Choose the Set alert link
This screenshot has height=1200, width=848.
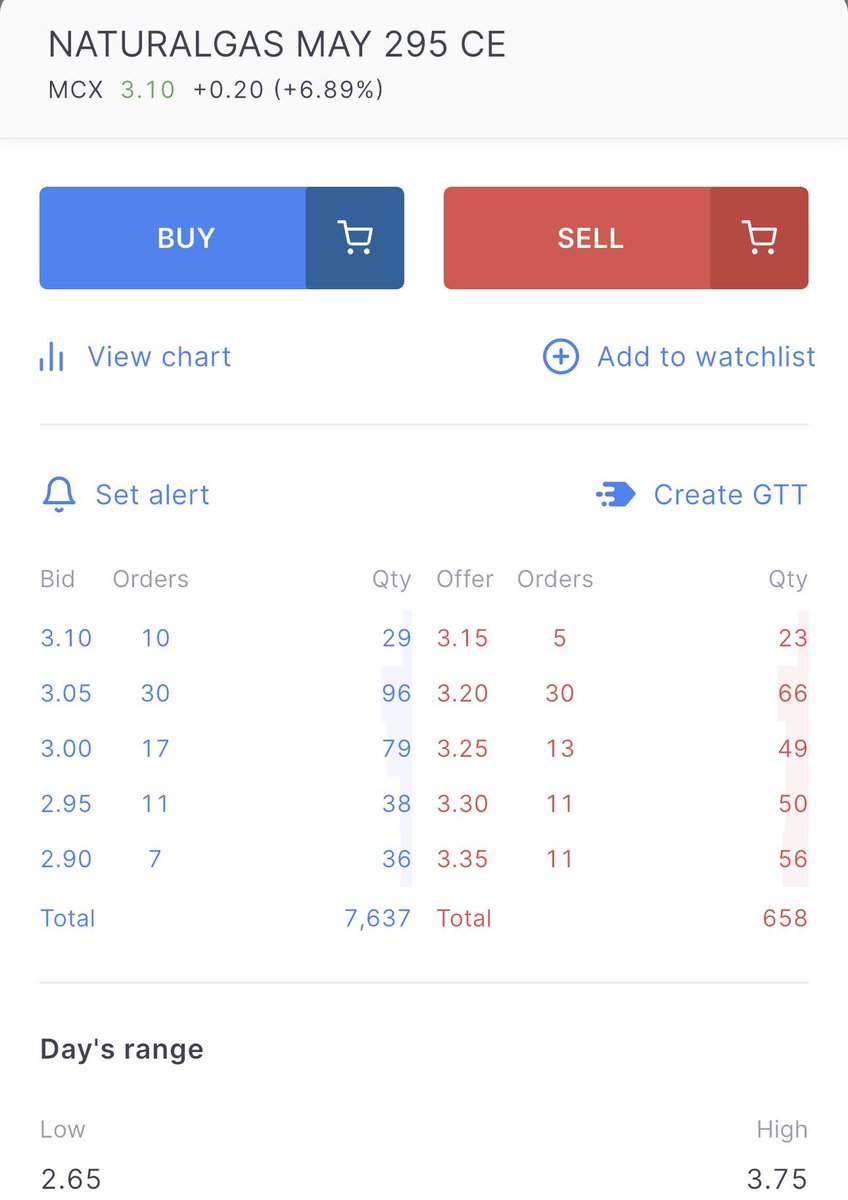152,495
